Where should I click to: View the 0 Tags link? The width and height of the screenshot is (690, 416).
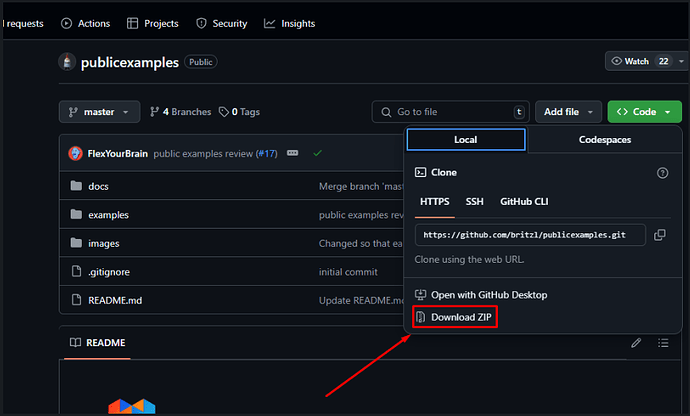coord(239,112)
